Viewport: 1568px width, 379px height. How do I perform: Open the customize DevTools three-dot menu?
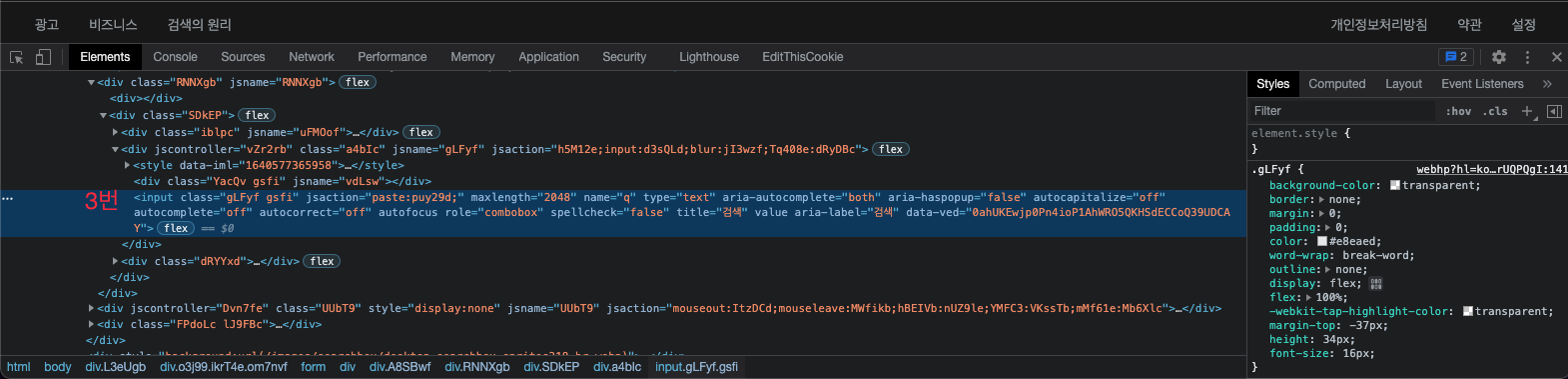1527,57
